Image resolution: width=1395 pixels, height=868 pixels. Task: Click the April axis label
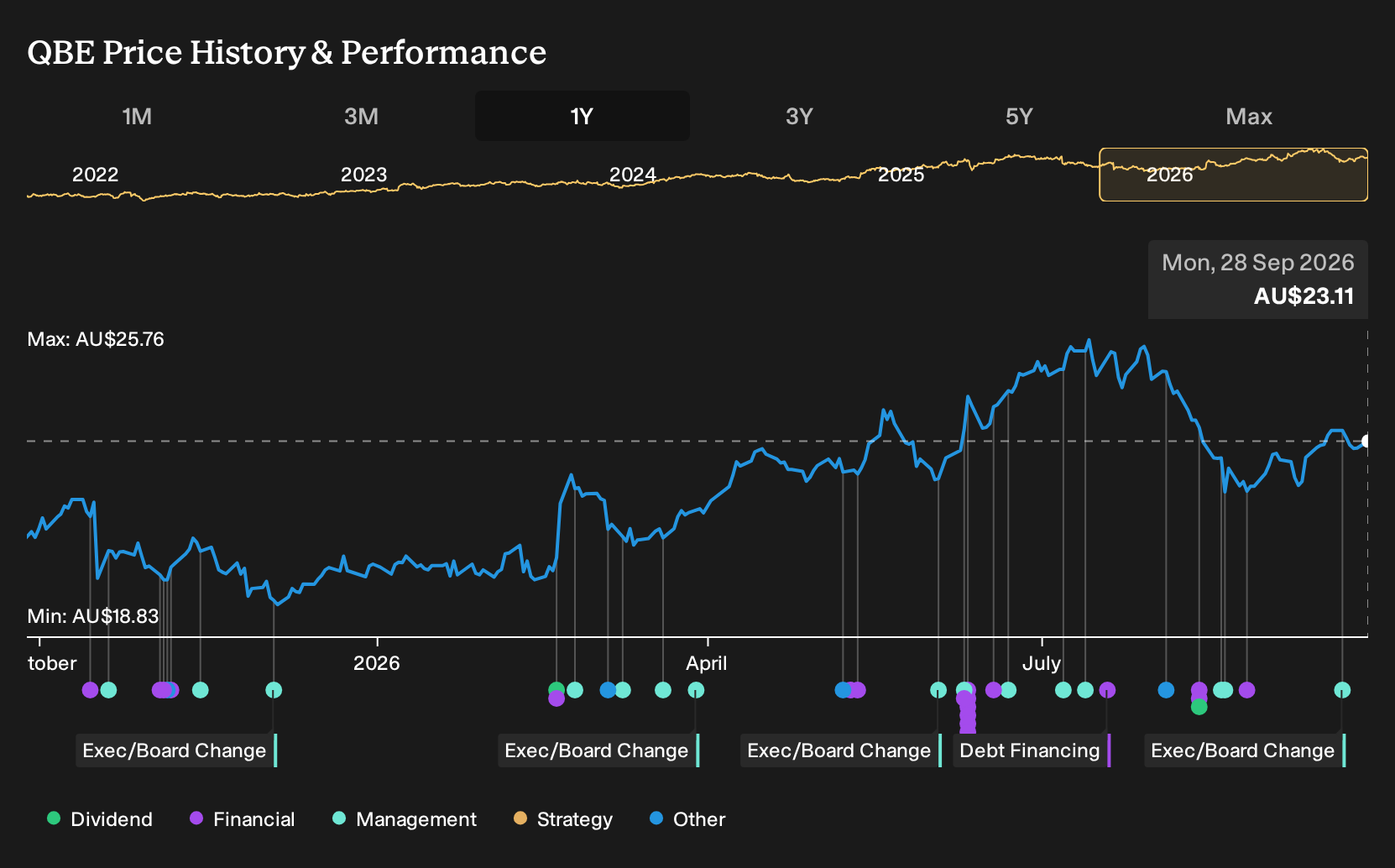[707, 663]
